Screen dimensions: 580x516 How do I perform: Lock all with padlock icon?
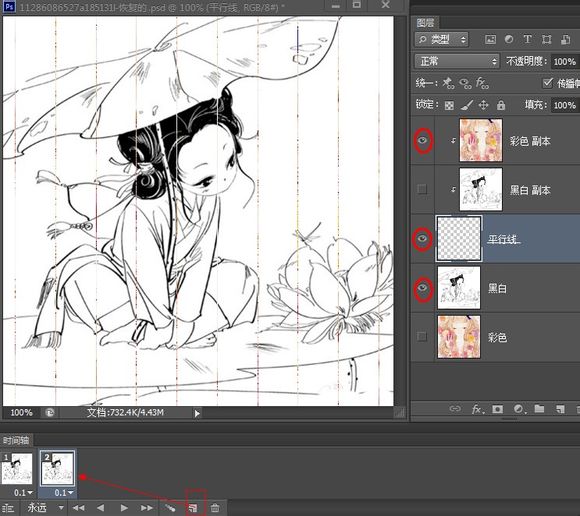click(501, 105)
